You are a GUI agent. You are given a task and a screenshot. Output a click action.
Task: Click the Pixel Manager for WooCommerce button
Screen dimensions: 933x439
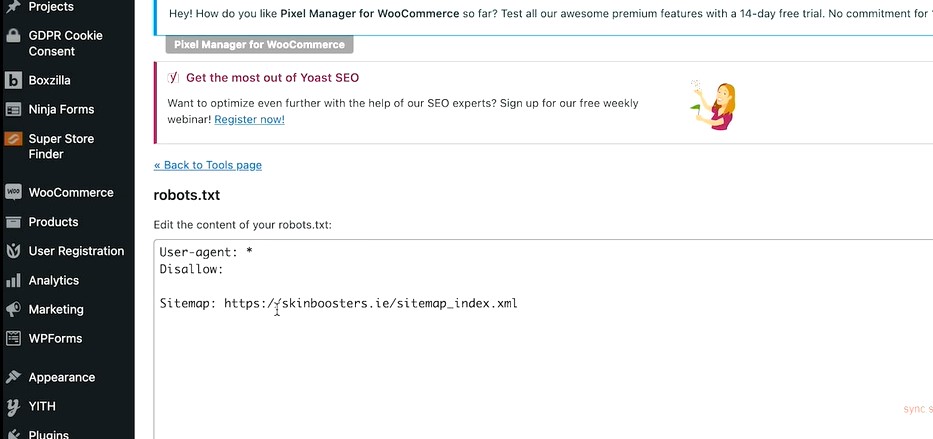pyautogui.click(x=259, y=45)
